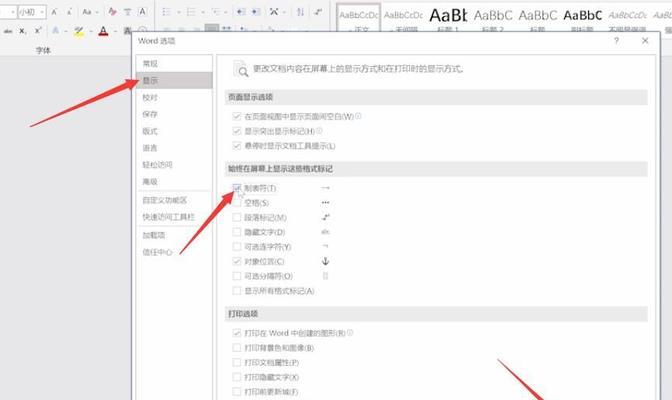Apply strikethrough with the abc icon

(x=8, y=31)
